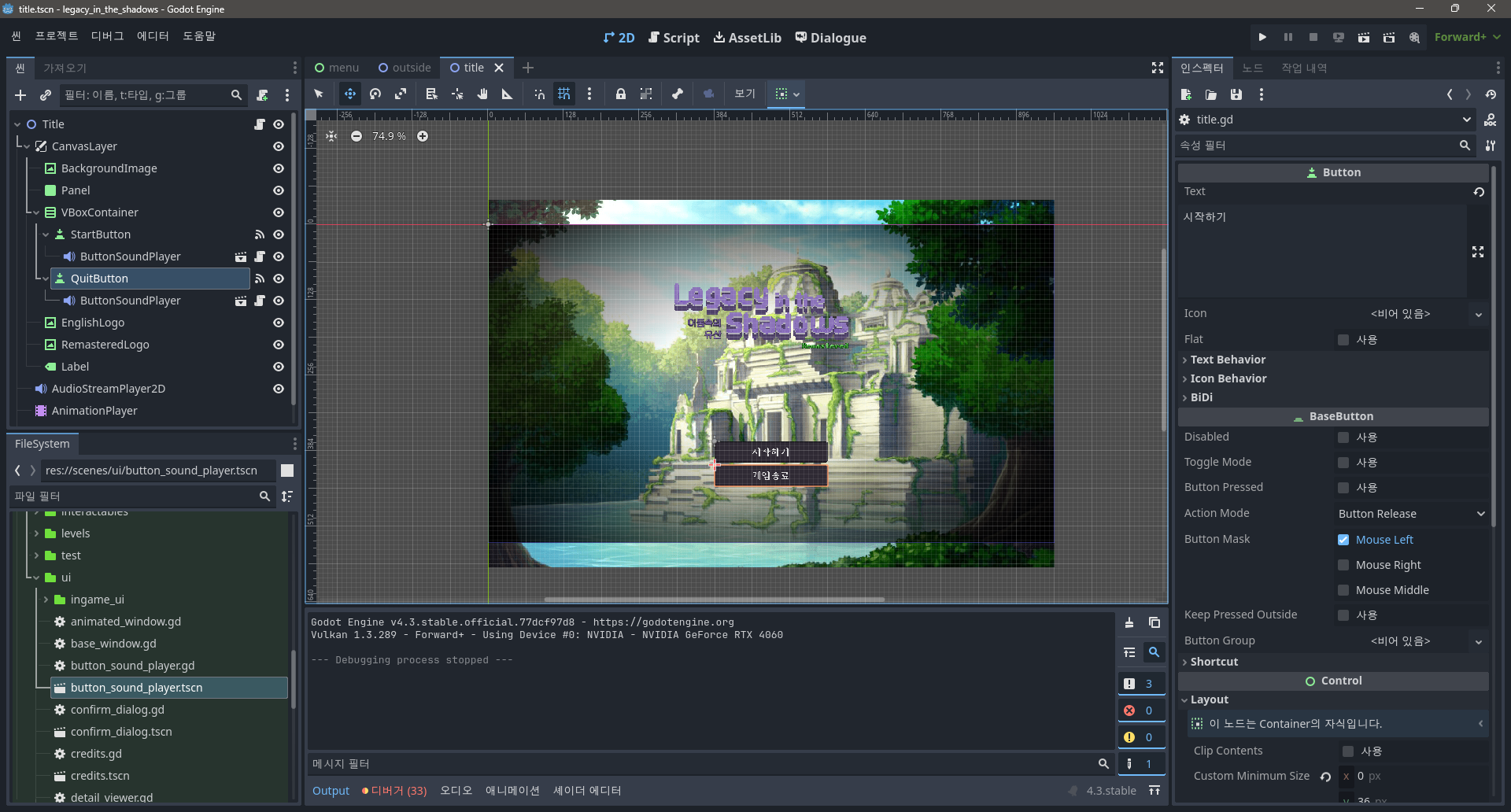This screenshot has height=812, width=1511.
Task: Play the current scene with clapper icon
Action: coord(1364,37)
